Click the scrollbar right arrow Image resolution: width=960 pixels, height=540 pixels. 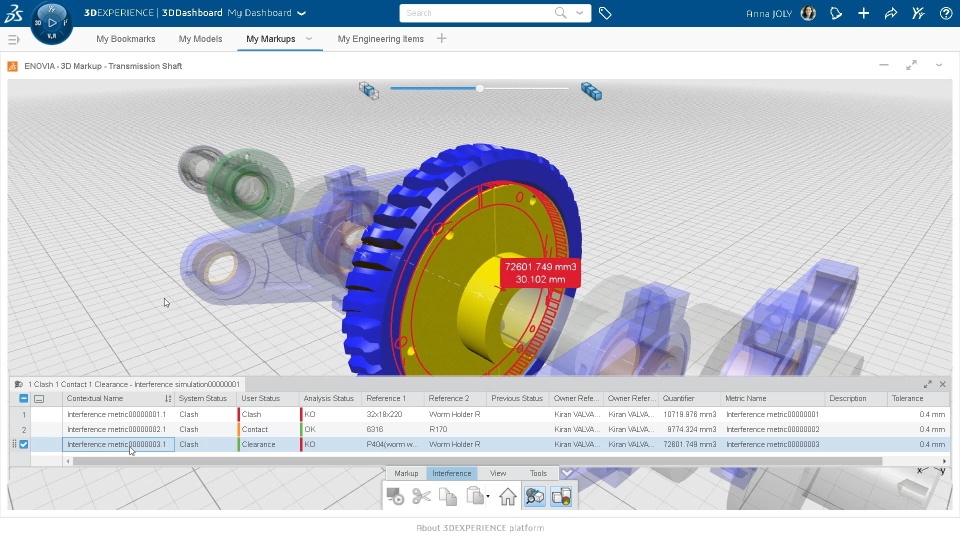pos(944,461)
